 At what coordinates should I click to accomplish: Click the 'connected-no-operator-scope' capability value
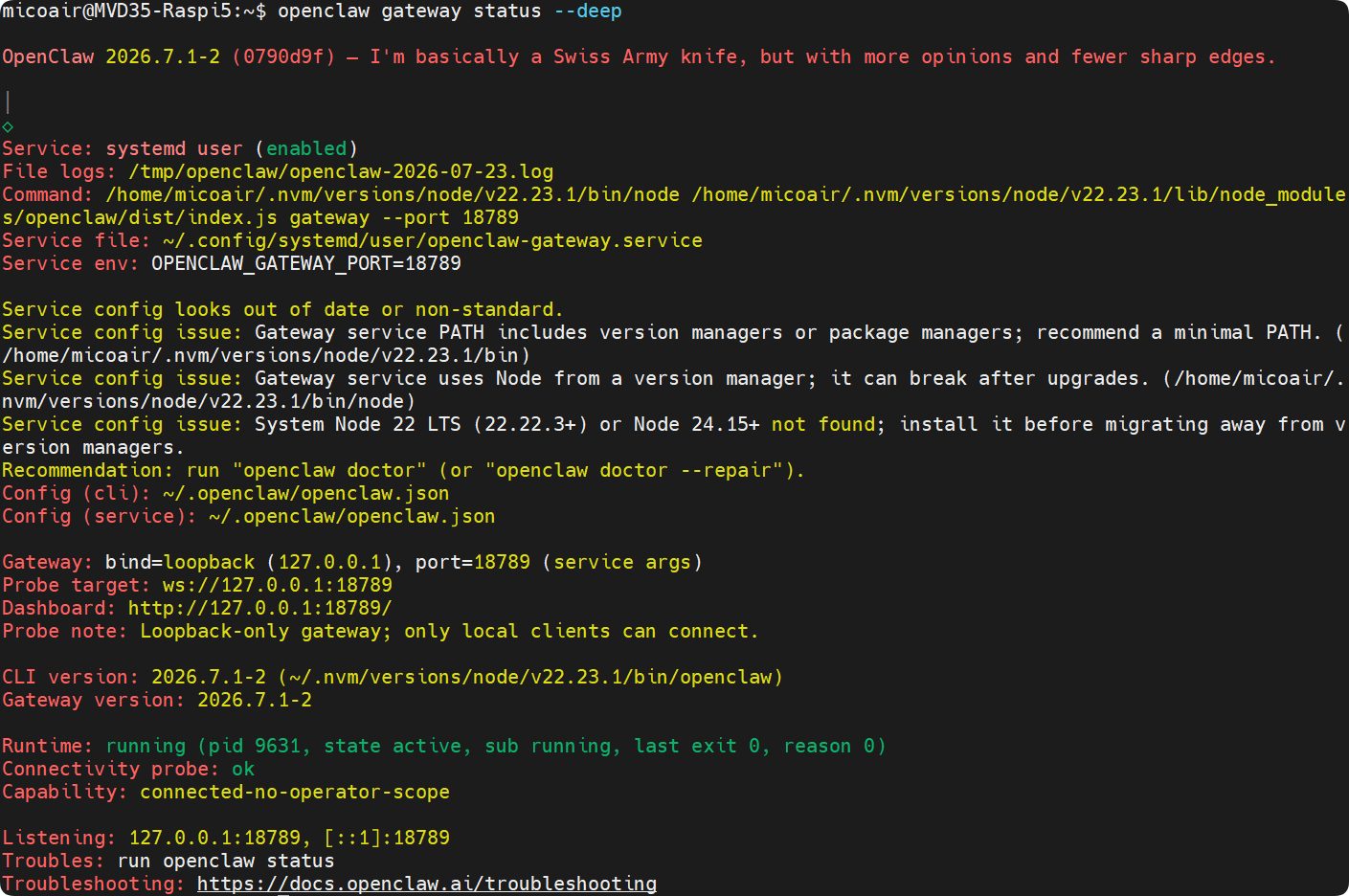click(x=295, y=792)
